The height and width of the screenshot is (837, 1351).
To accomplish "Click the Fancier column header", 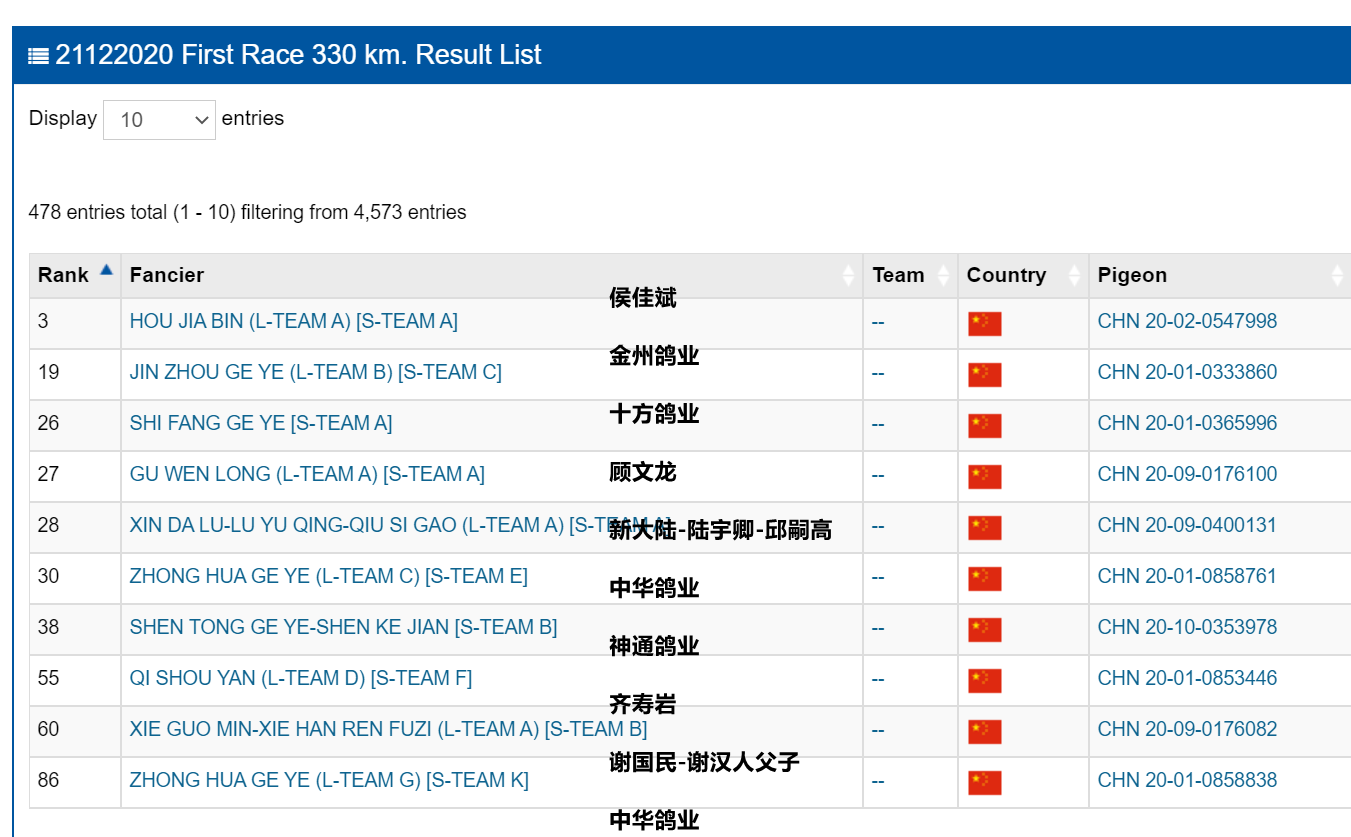I will pyautogui.click(x=491, y=275).
